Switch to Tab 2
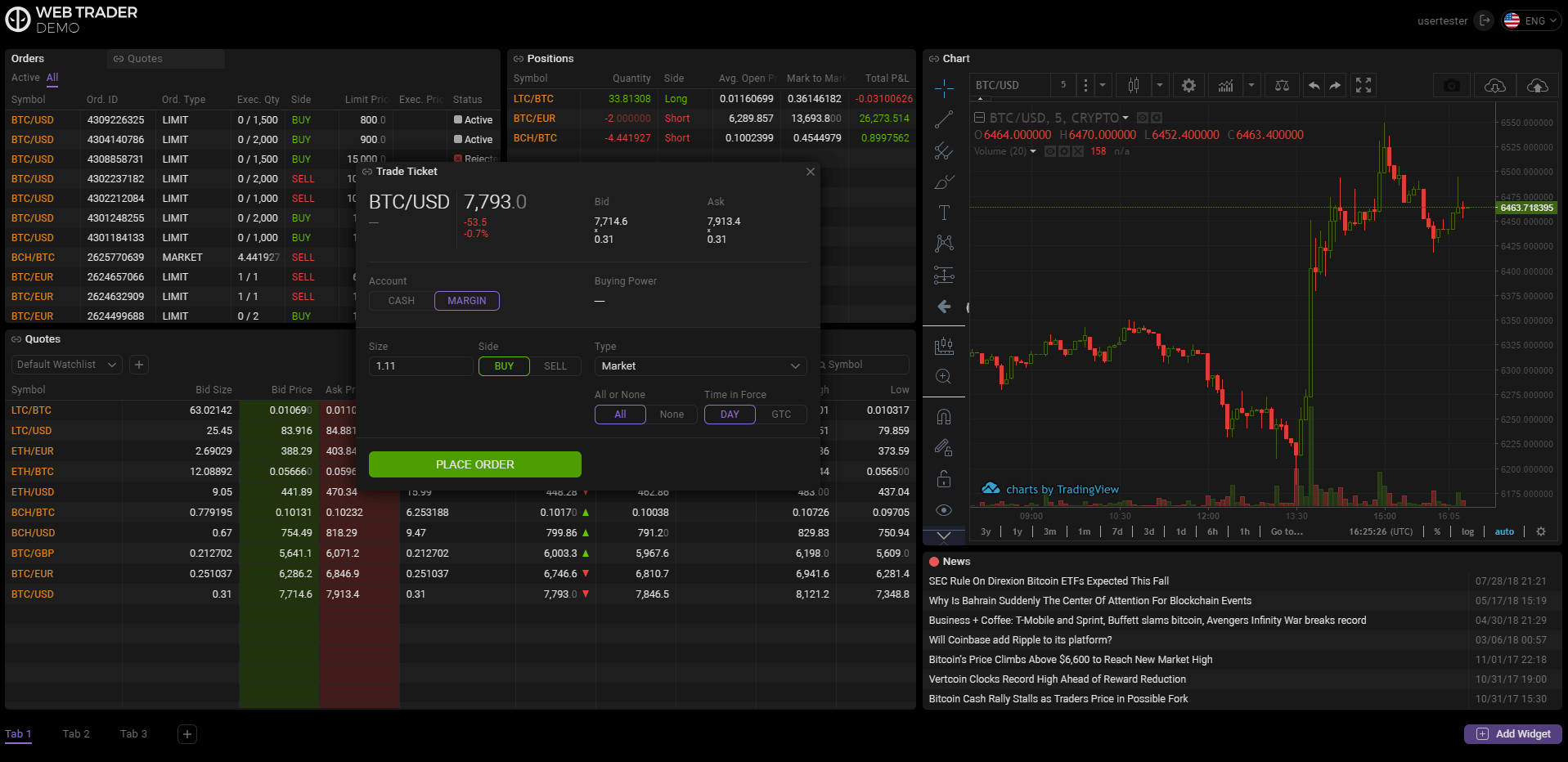The image size is (1568, 762). pos(76,734)
